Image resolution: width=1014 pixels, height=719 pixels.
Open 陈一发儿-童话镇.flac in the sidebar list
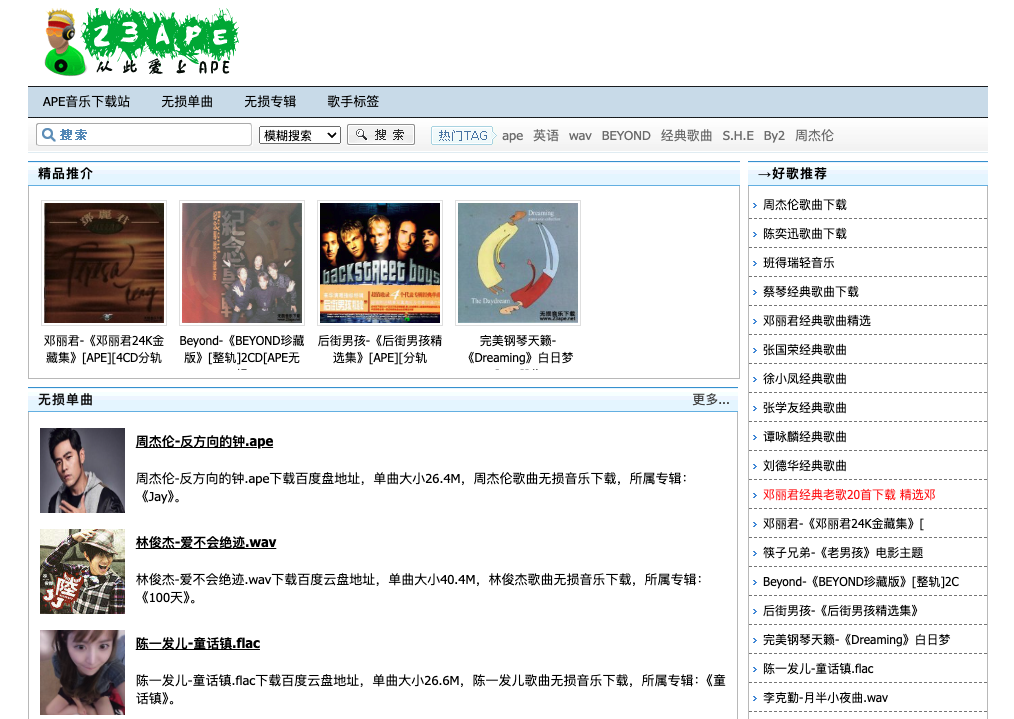818,669
